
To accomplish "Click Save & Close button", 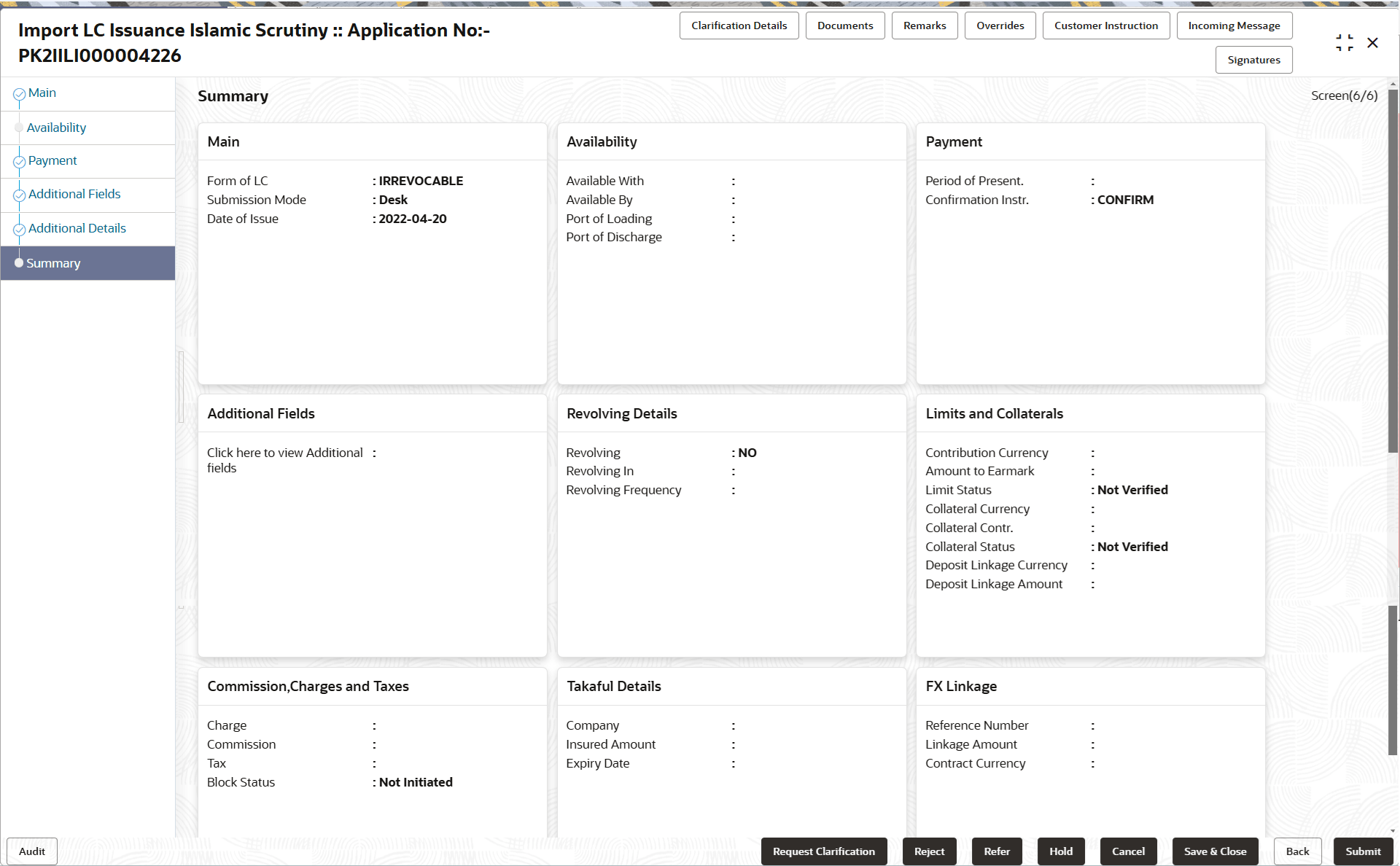I will click(x=1215, y=851).
